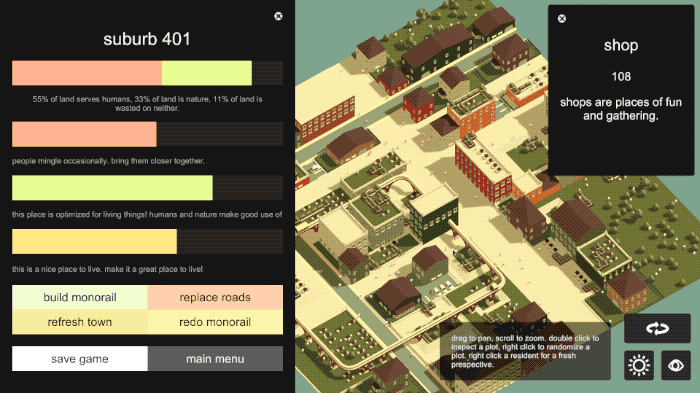Click the people mingle progress bar
700x393 pixels.
point(147,134)
